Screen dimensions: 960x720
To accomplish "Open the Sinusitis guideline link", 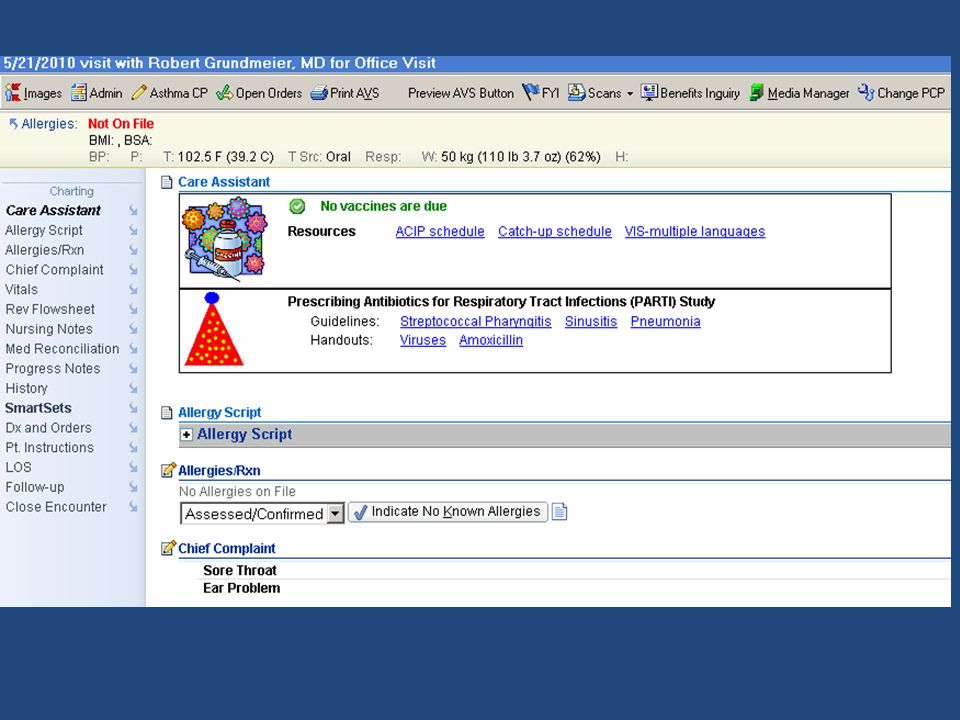I will [x=591, y=321].
